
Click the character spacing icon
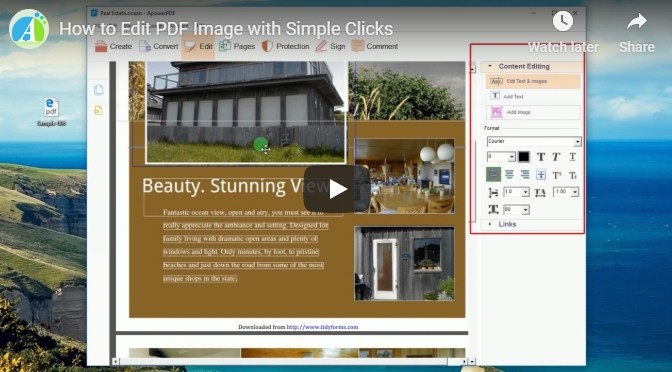pyautogui.click(x=540, y=192)
